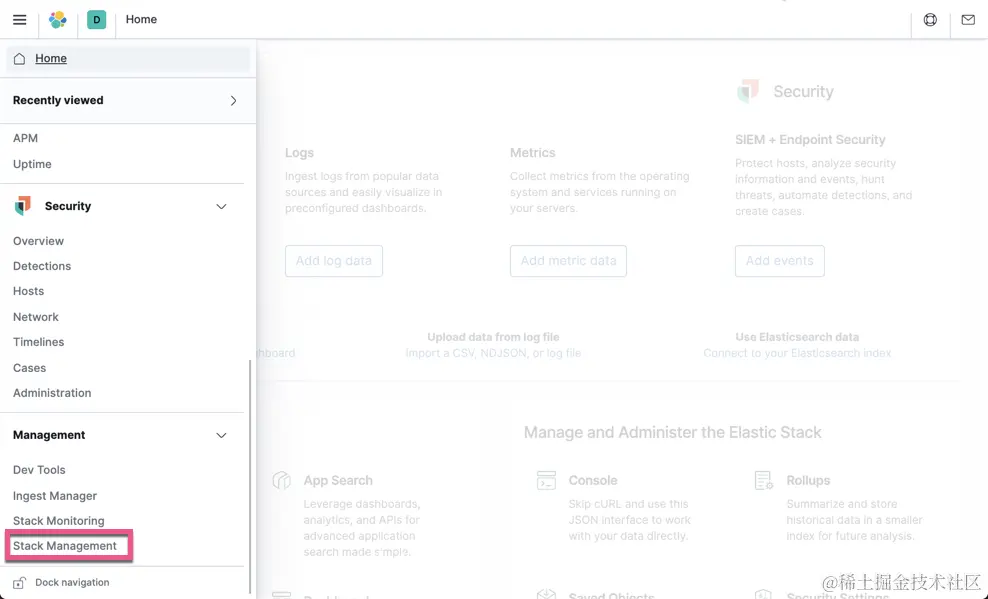The width and height of the screenshot is (988, 599).
Task: Click the sidebar vertical scrollbar
Action: [x=250, y=477]
